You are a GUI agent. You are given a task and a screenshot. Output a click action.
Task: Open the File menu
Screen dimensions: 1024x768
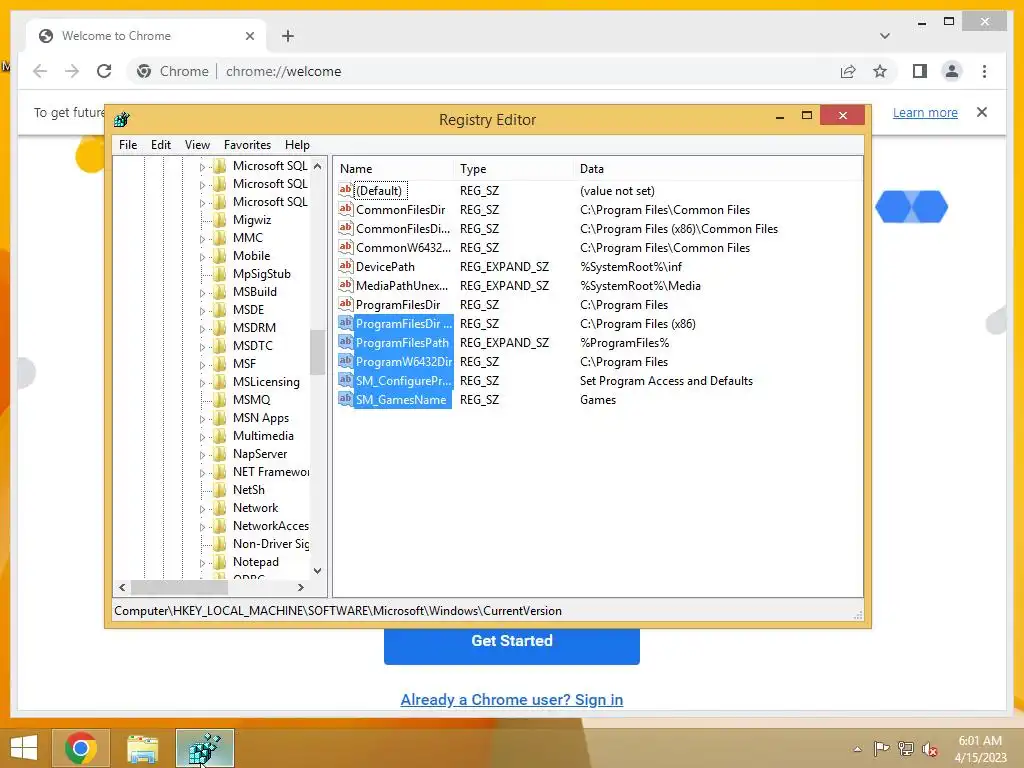click(x=128, y=145)
